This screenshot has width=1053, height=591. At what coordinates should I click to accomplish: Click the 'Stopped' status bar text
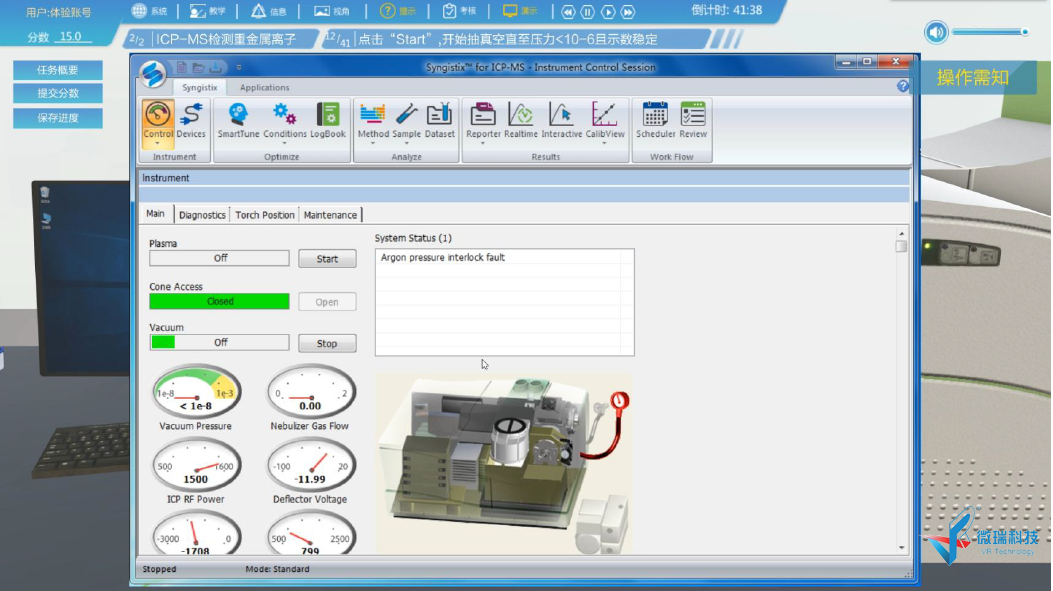(159, 569)
